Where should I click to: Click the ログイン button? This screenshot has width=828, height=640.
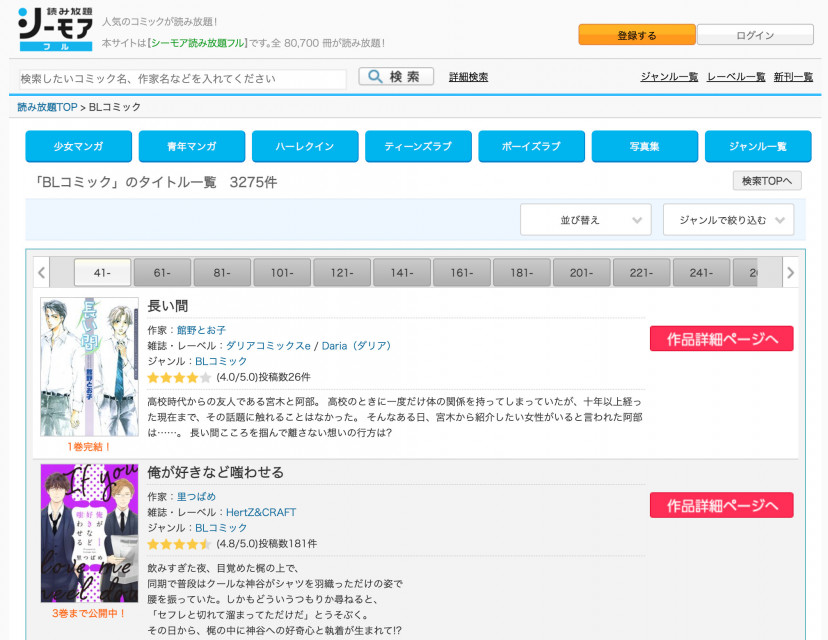tap(757, 33)
